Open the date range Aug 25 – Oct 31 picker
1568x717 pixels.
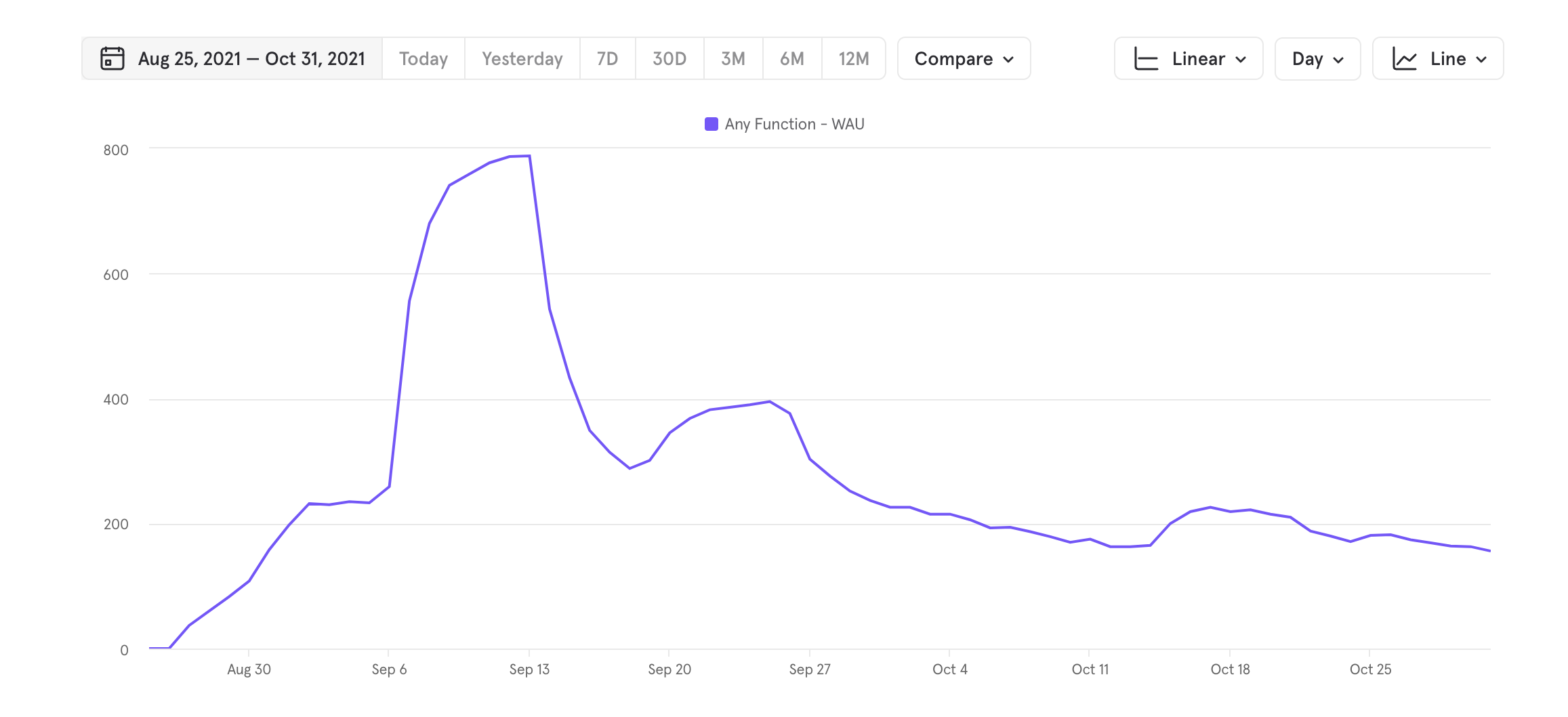pos(251,59)
